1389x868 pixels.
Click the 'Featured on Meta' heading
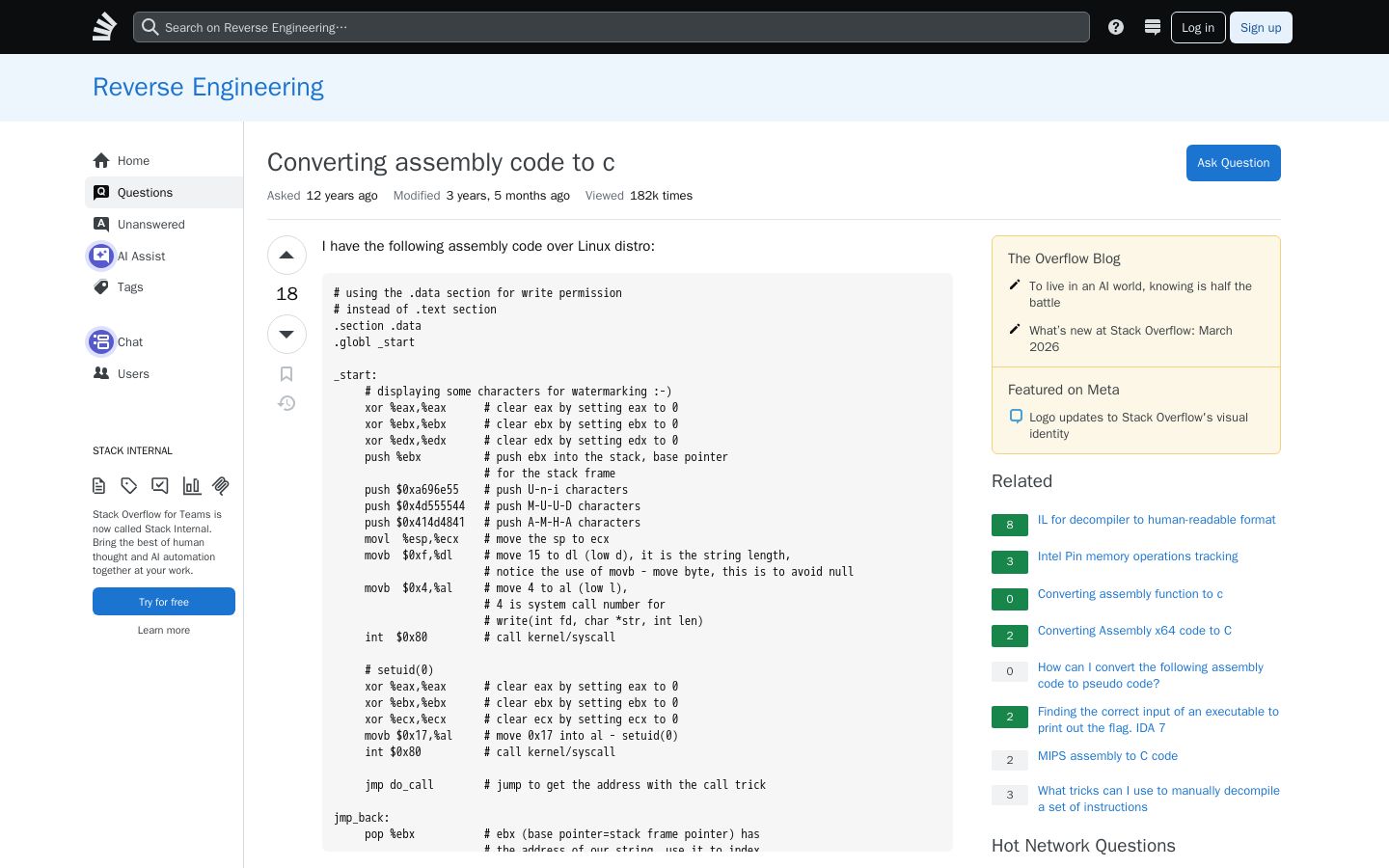pyautogui.click(x=1063, y=390)
